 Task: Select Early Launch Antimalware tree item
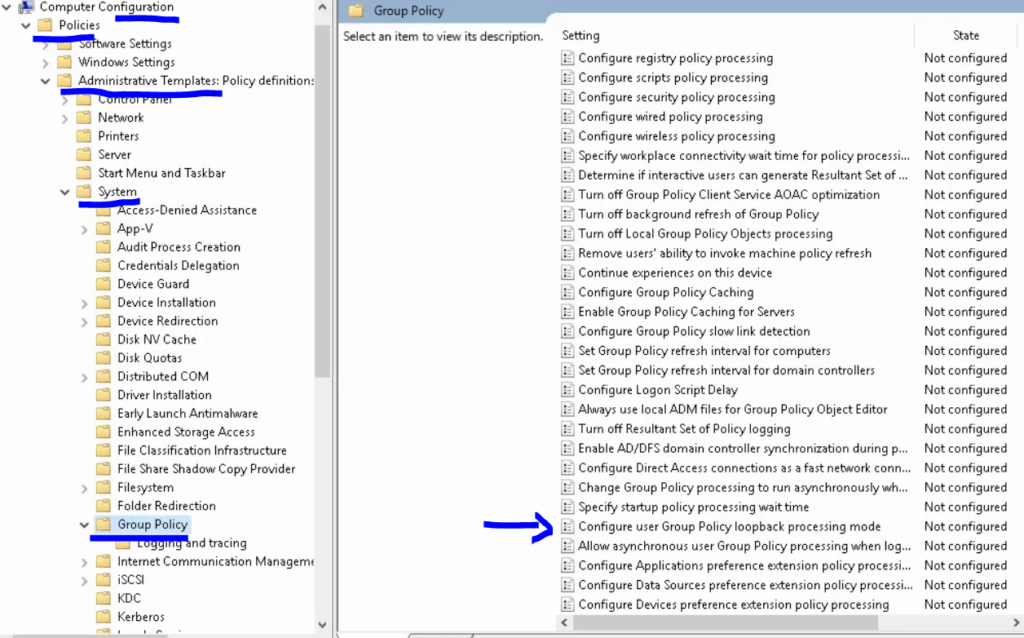pyautogui.click(x=187, y=413)
